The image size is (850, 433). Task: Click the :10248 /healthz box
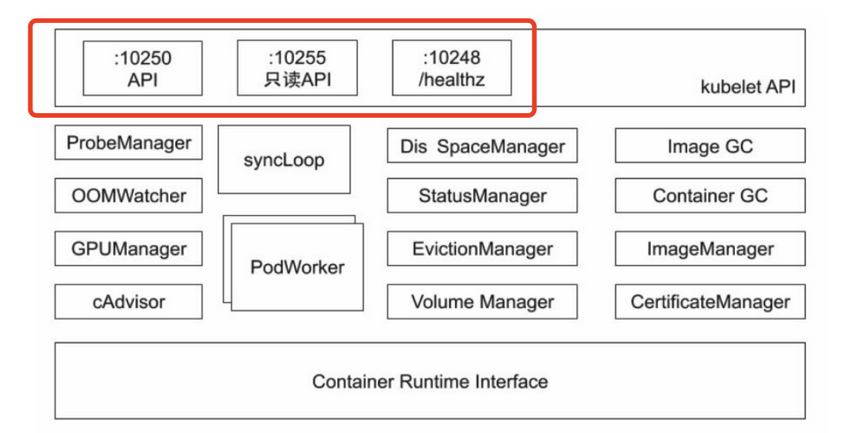[451, 68]
